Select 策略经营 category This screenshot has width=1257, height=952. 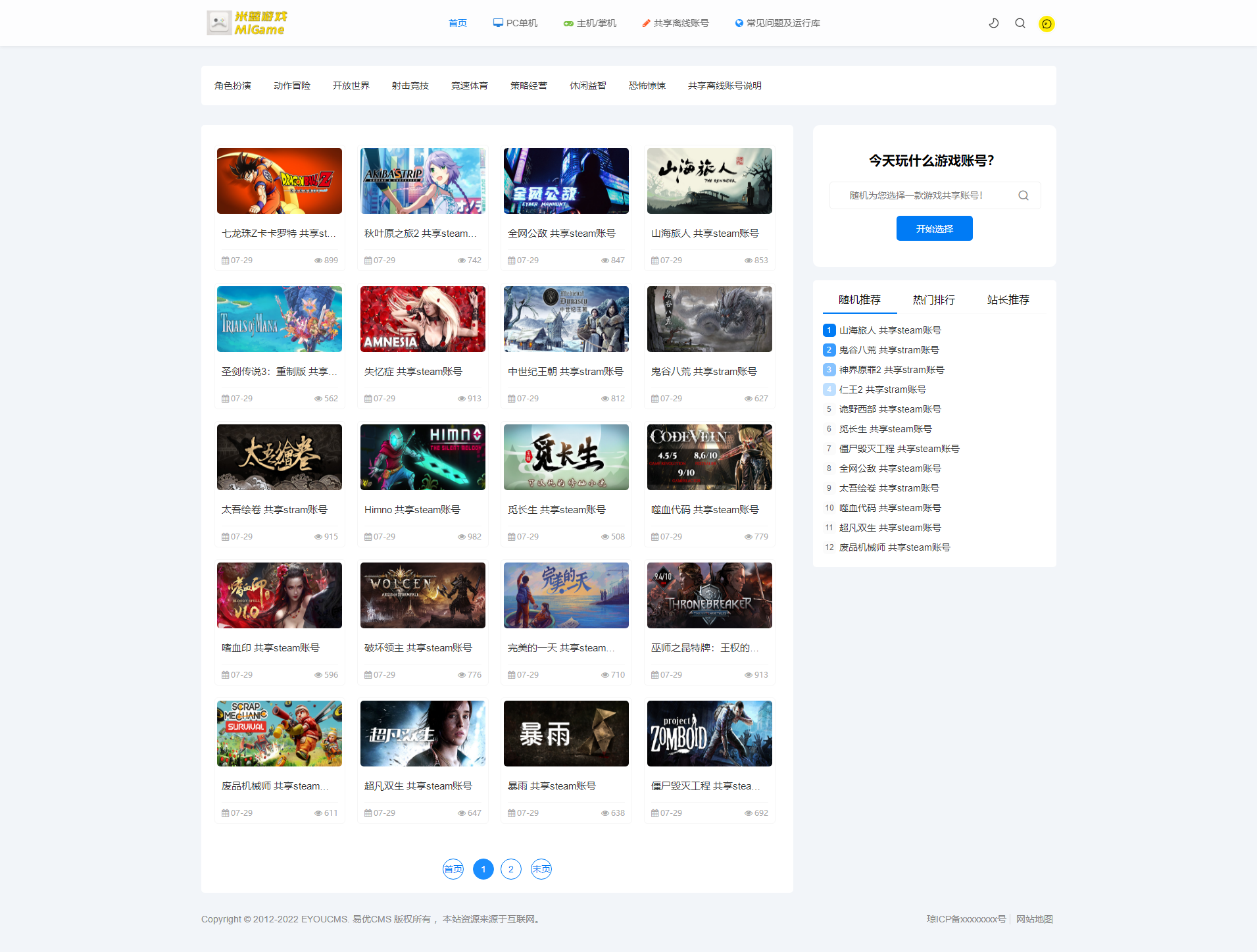click(x=529, y=86)
